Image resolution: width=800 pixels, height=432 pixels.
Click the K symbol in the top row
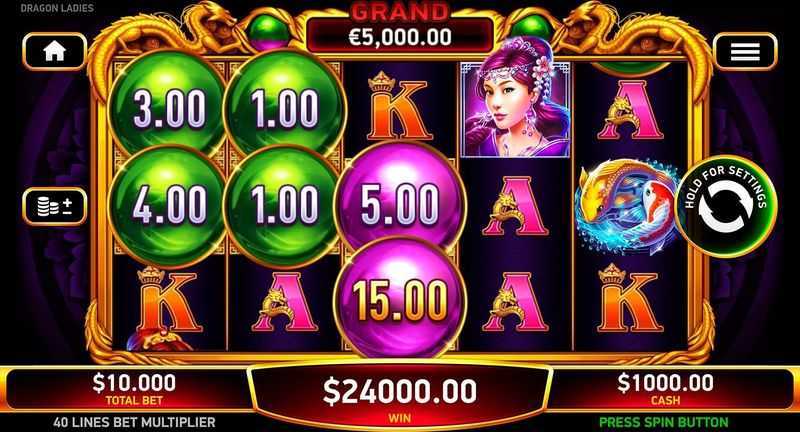400,106
